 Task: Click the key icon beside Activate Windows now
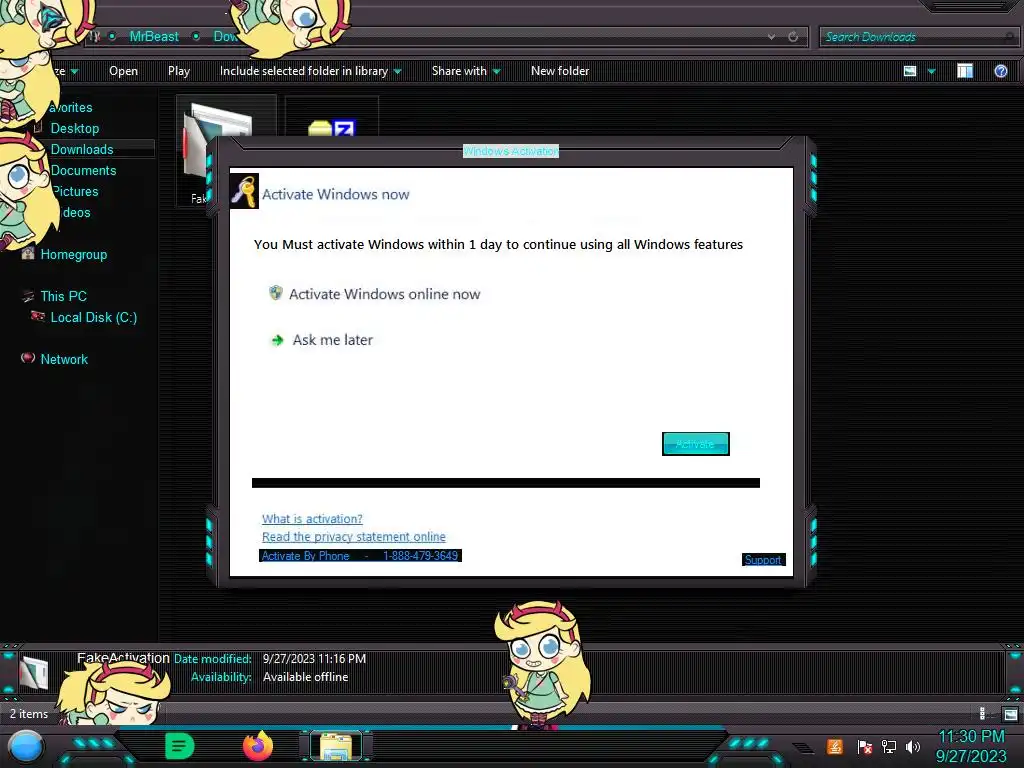(x=244, y=191)
